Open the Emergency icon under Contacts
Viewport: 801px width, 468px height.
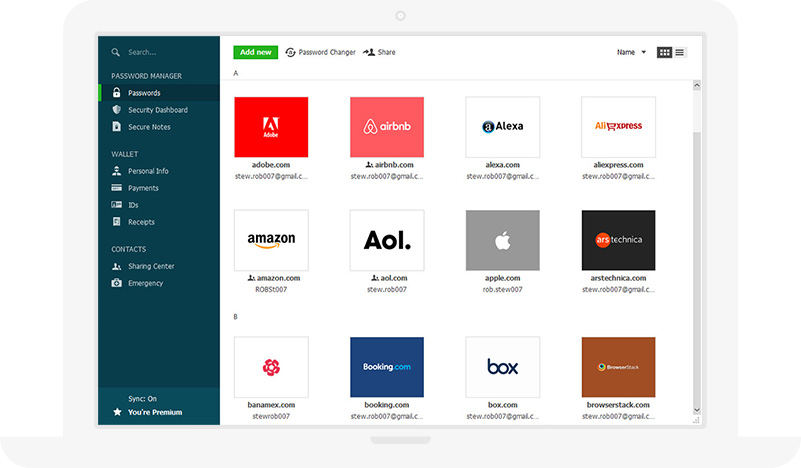click(x=117, y=283)
